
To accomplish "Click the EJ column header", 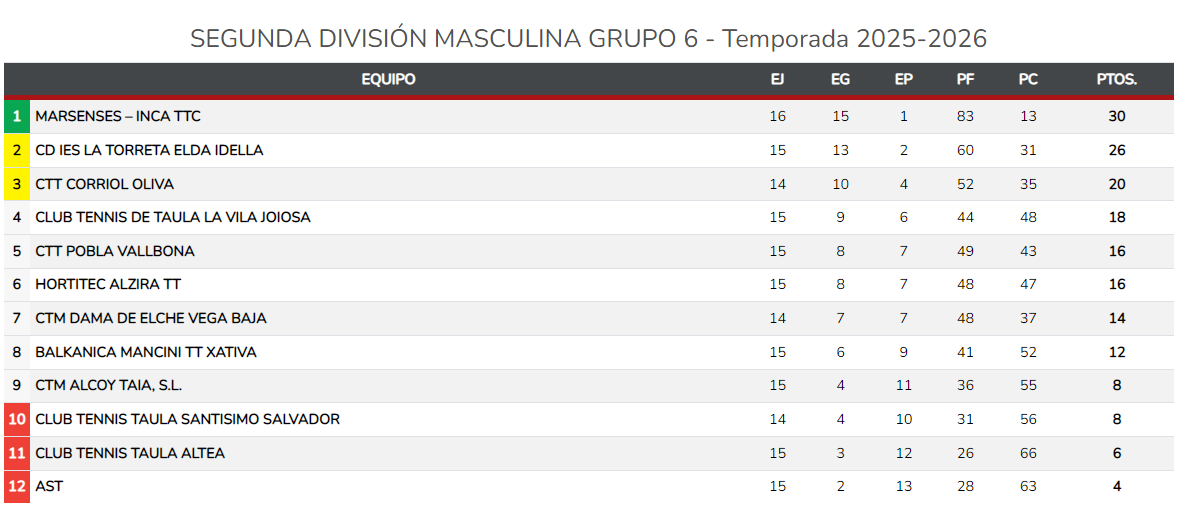I will tap(777, 80).
